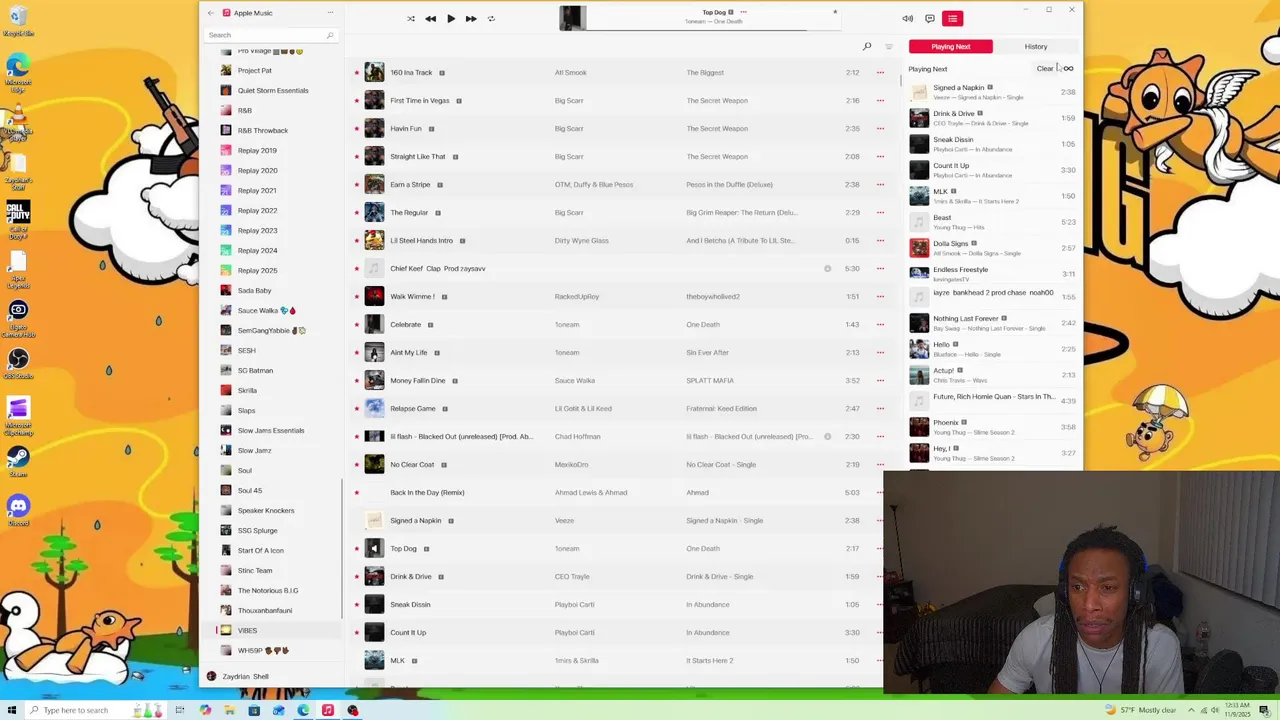Click Lil Steel Hands Intro album art
Image resolution: width=1280 pixels, height=720 pixels.
coord(374,240)
